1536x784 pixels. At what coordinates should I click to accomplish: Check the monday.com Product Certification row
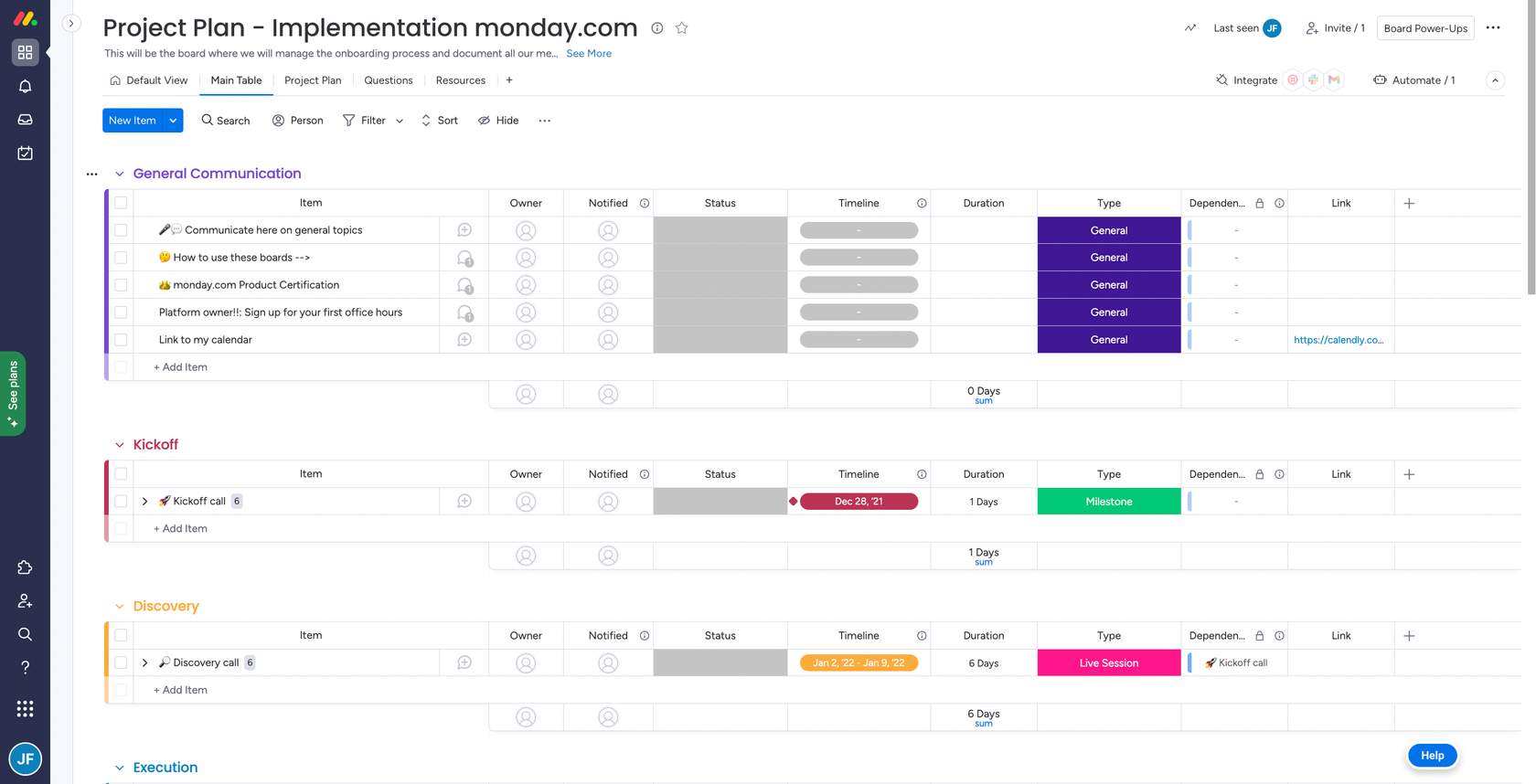point(121,285)
